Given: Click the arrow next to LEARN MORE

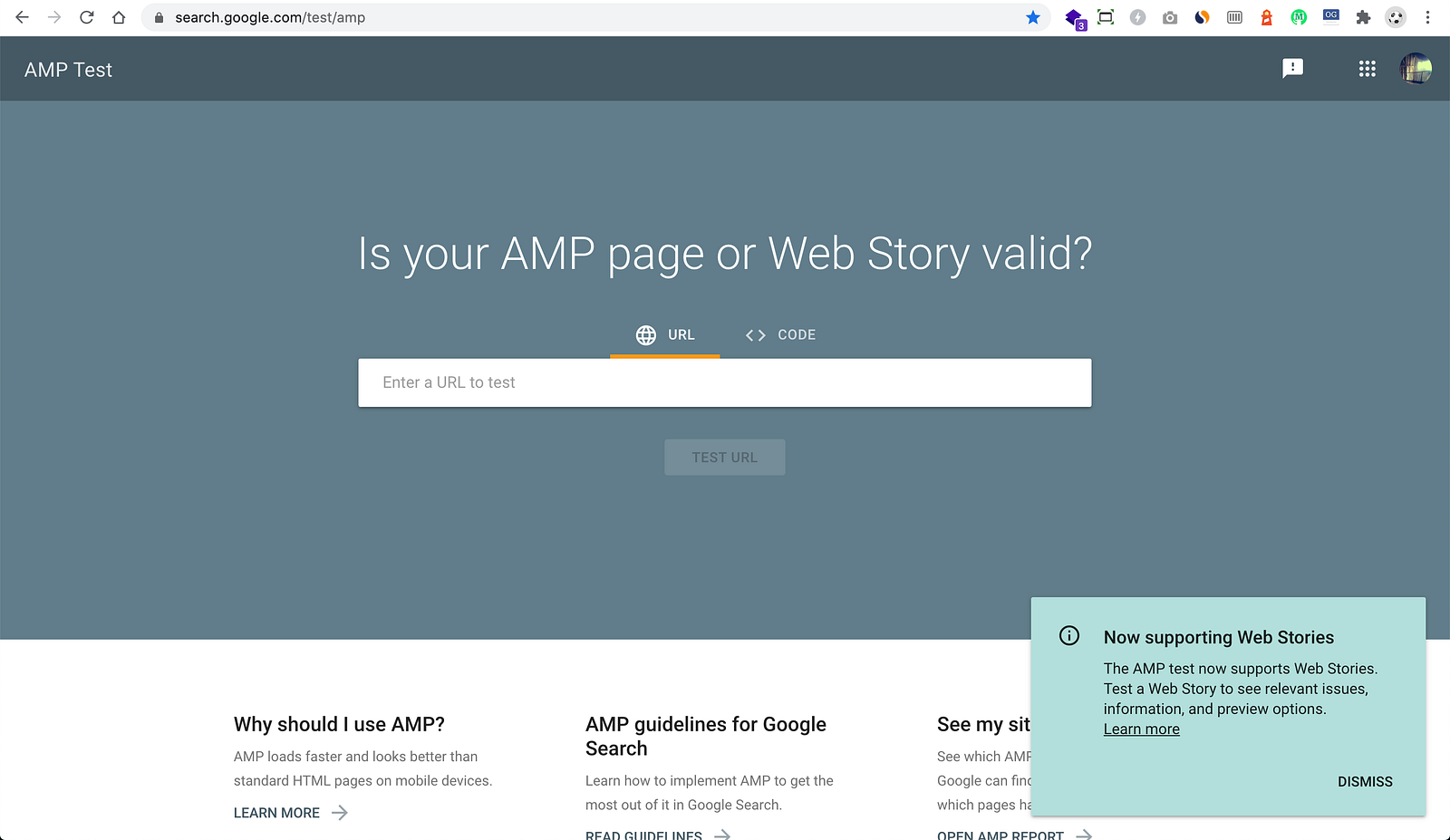Looking at the screenshot, I should pyautogui.click(x=340, y=813).
